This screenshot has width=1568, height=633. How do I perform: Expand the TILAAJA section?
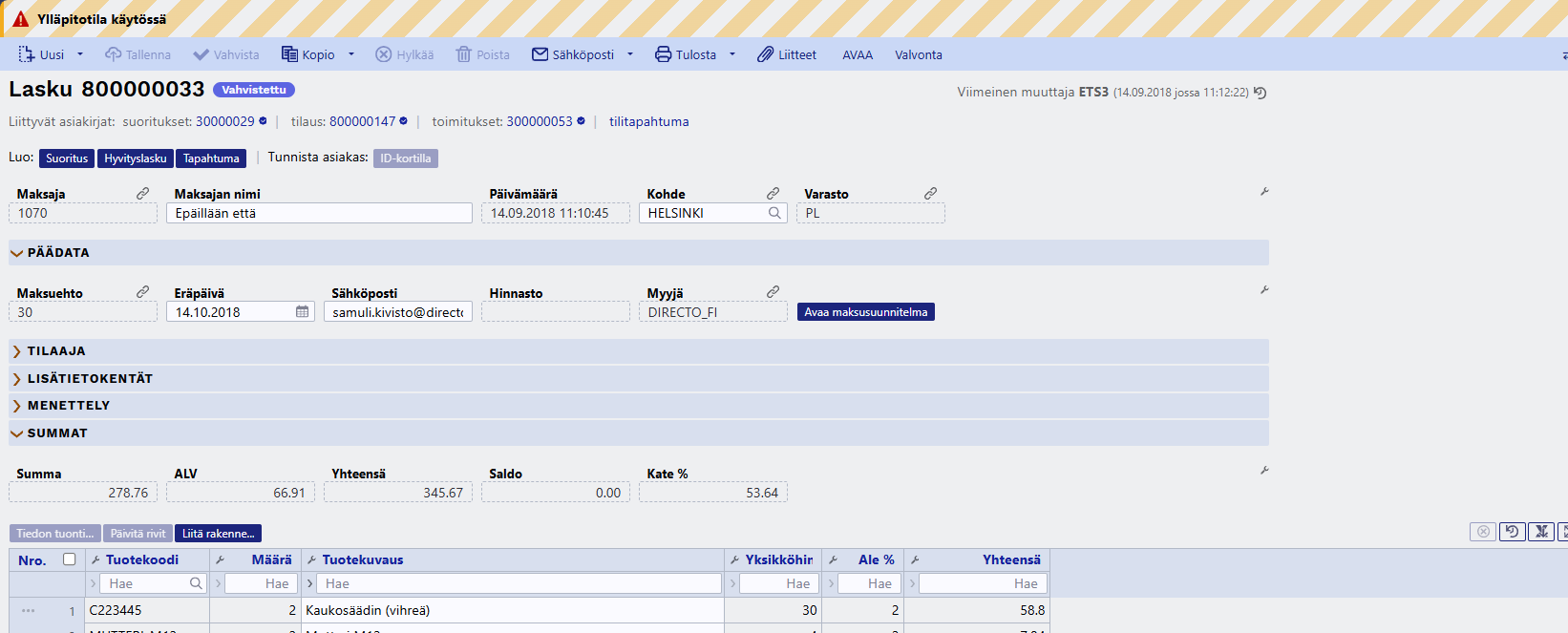tap(16, 351)
